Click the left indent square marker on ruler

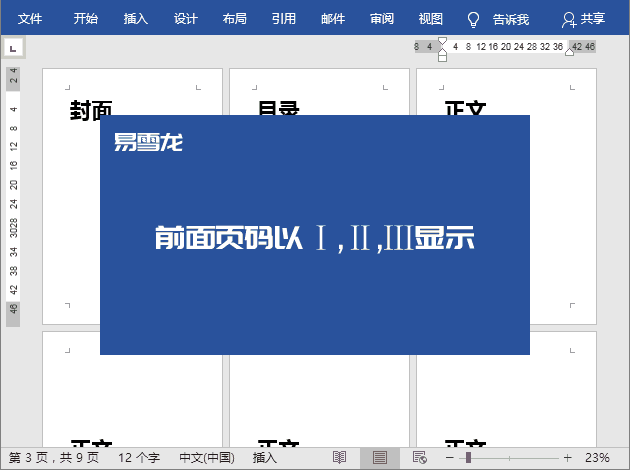pyautogui.click(x=442, y=58)
